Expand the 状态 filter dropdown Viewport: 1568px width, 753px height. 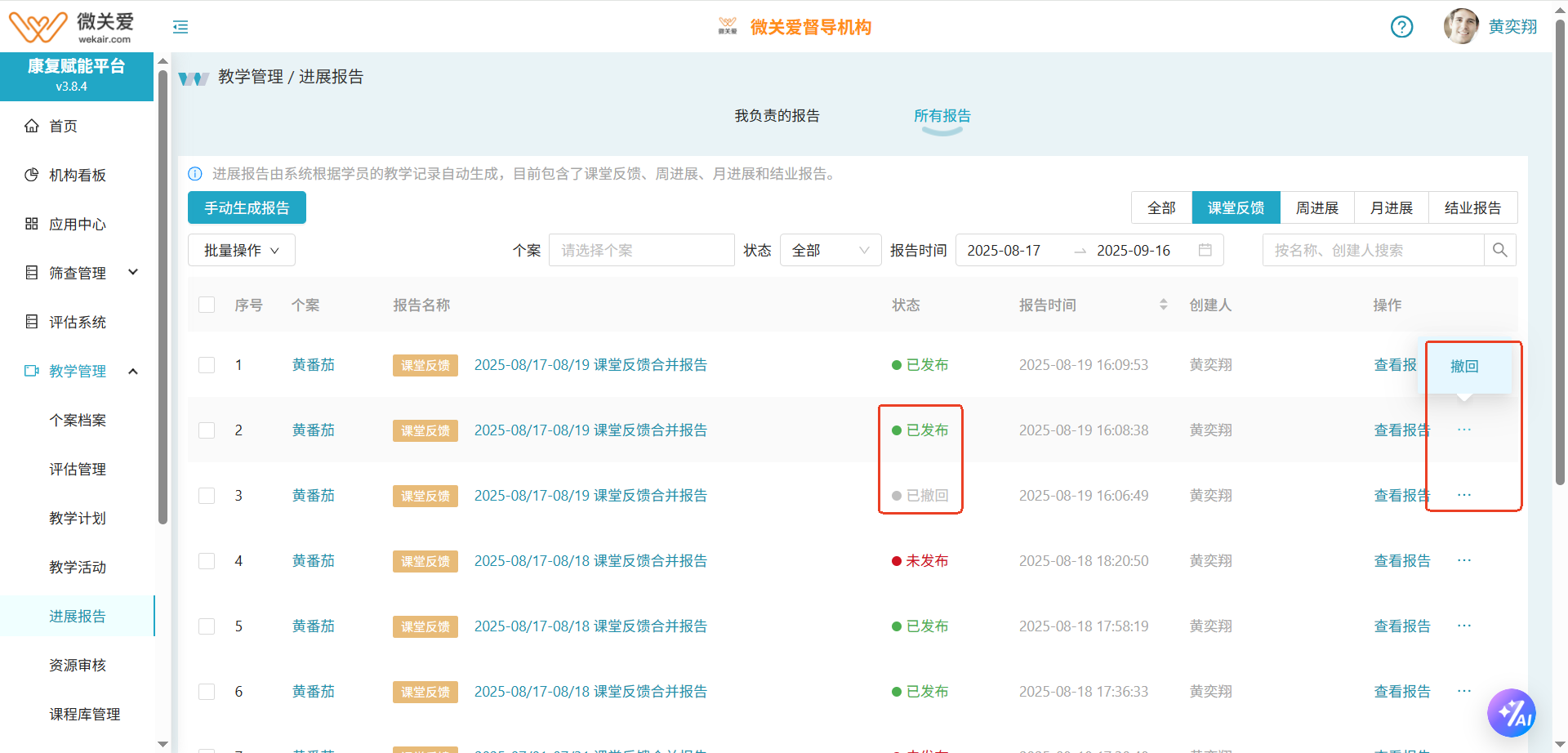click(830, 250)
